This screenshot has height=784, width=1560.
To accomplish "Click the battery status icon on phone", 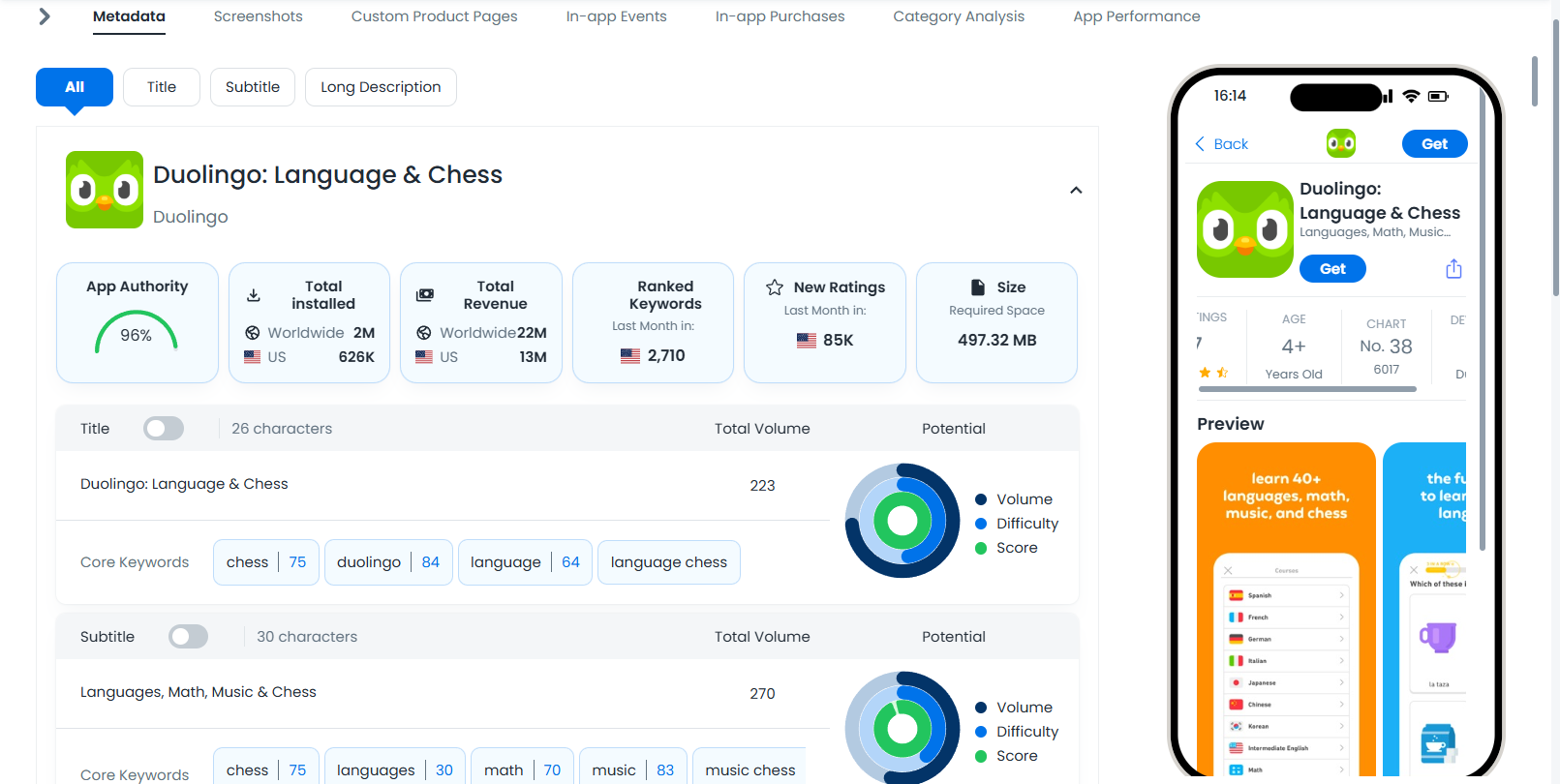I will (1438, 96).
